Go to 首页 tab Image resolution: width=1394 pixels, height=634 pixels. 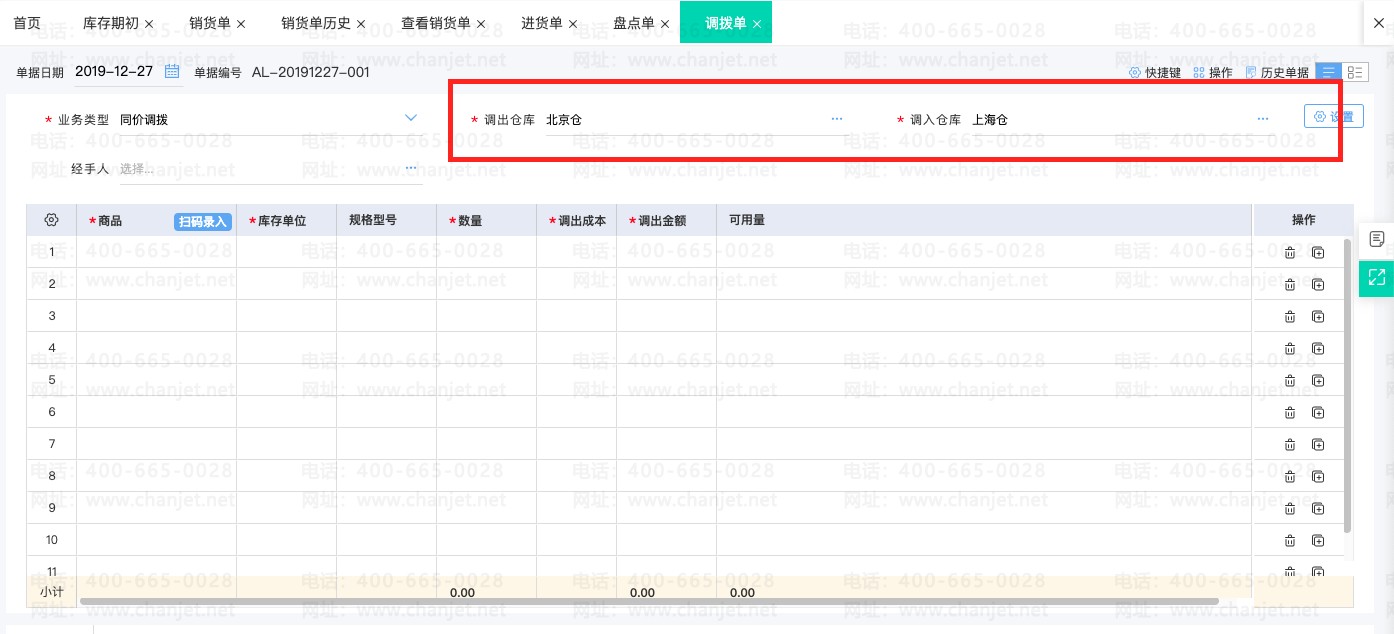pos(28,22)
